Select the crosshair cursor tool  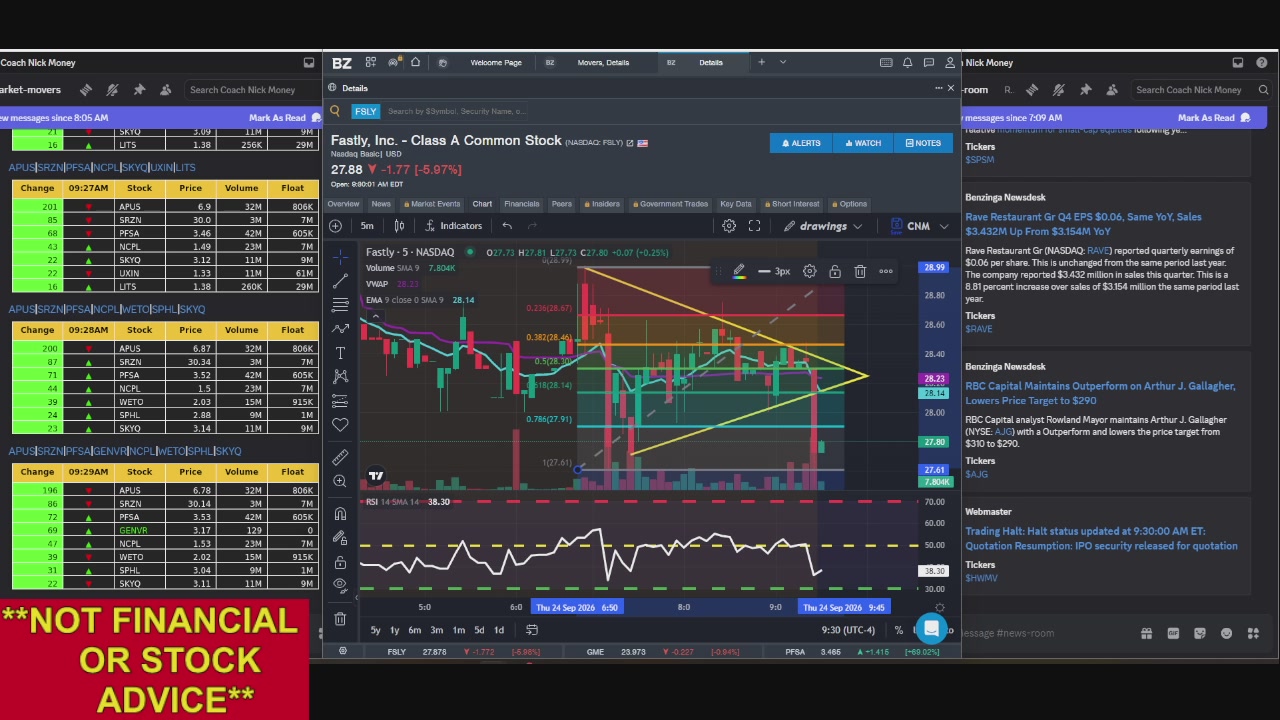(340, 256)
